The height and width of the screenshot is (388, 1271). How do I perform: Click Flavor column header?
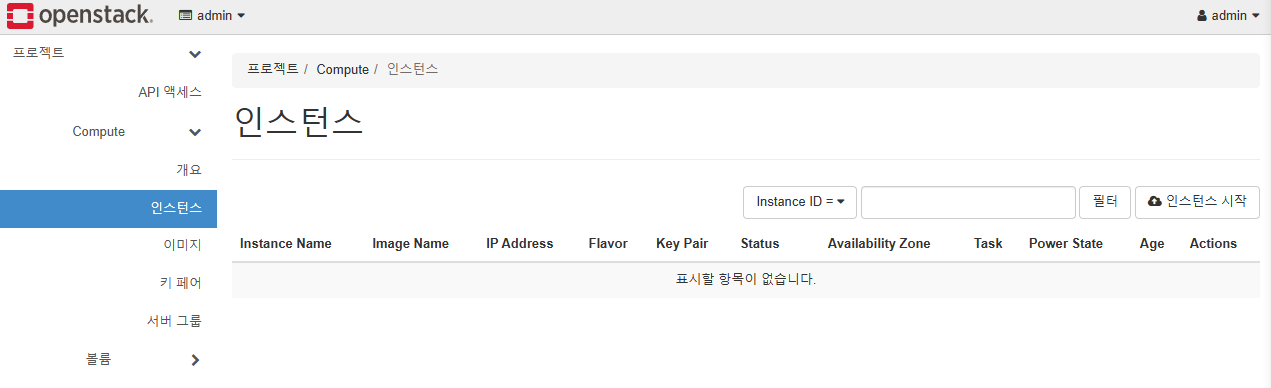(x=608, y=244)
